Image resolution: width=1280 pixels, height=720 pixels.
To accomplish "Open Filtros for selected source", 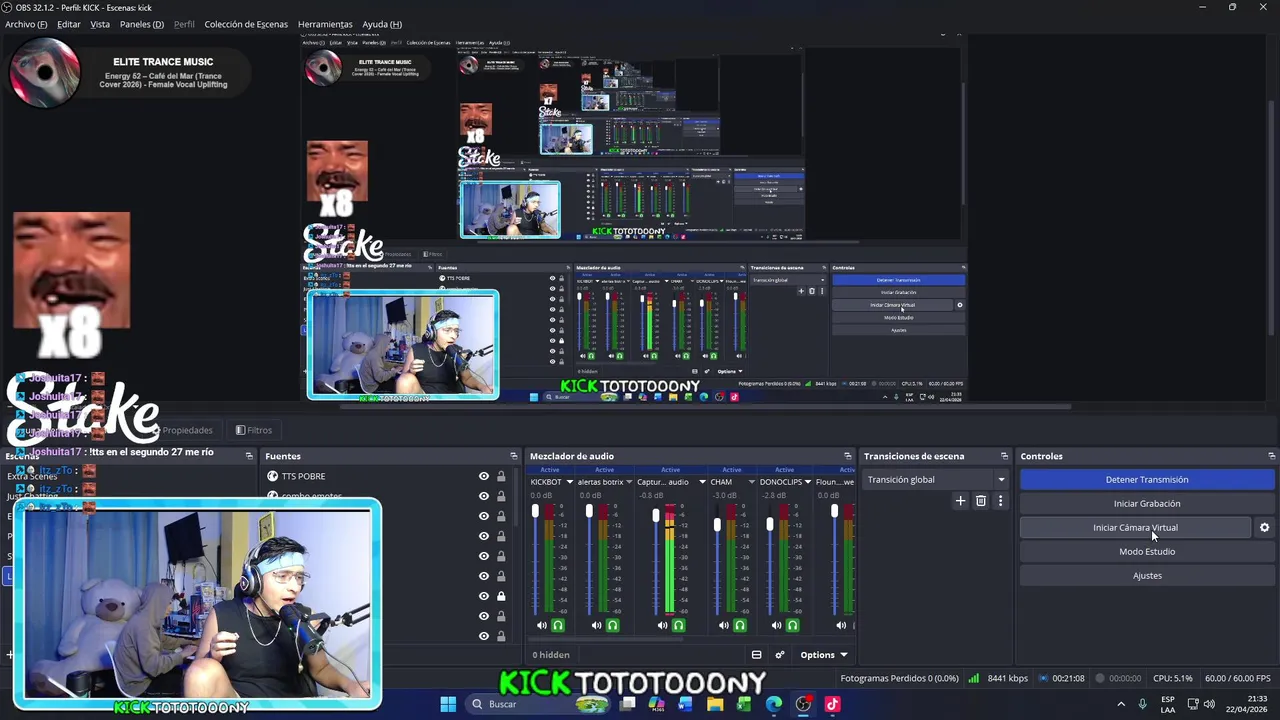I will click(x=254, y=430).
